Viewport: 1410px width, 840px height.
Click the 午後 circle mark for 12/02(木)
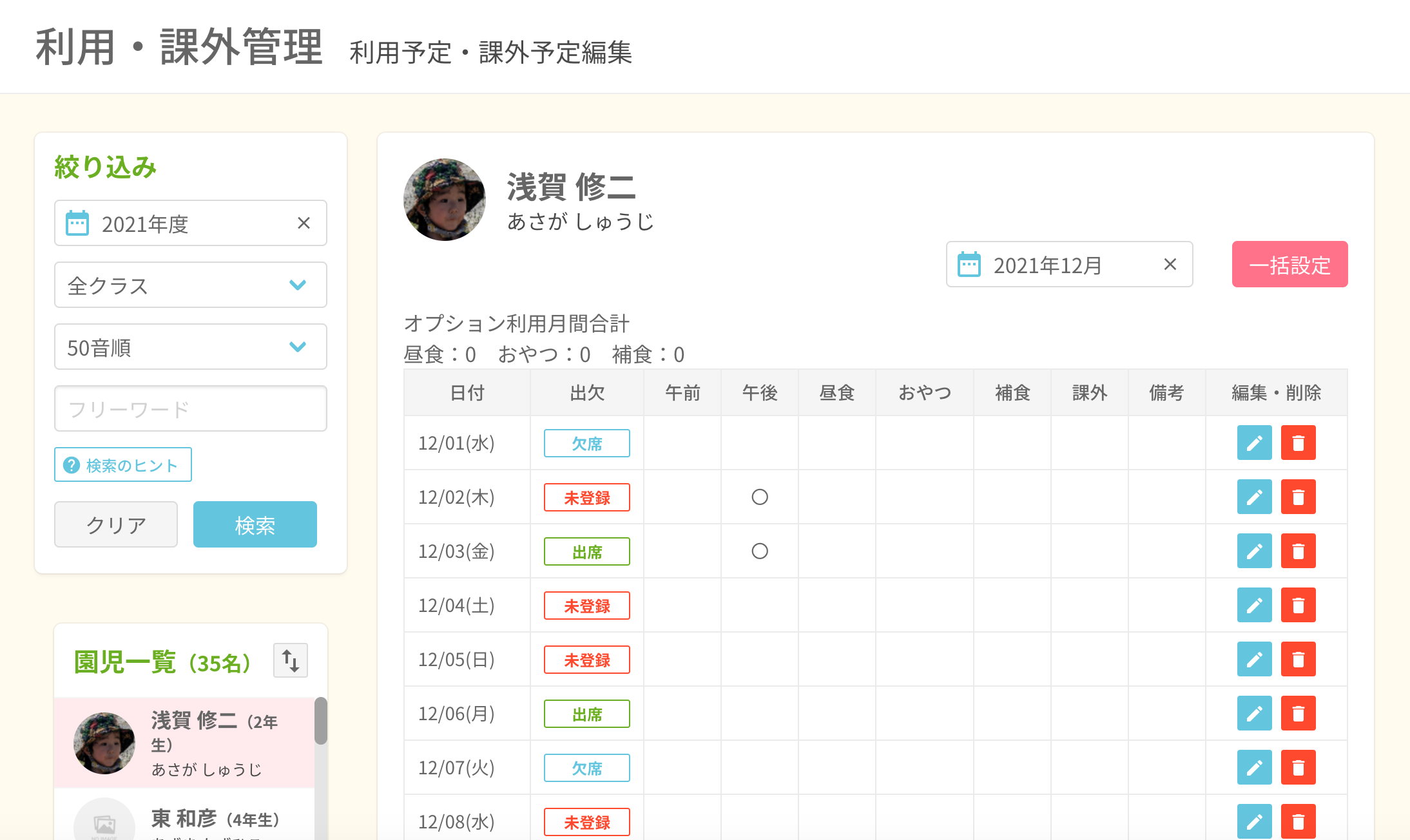point(760,497)
